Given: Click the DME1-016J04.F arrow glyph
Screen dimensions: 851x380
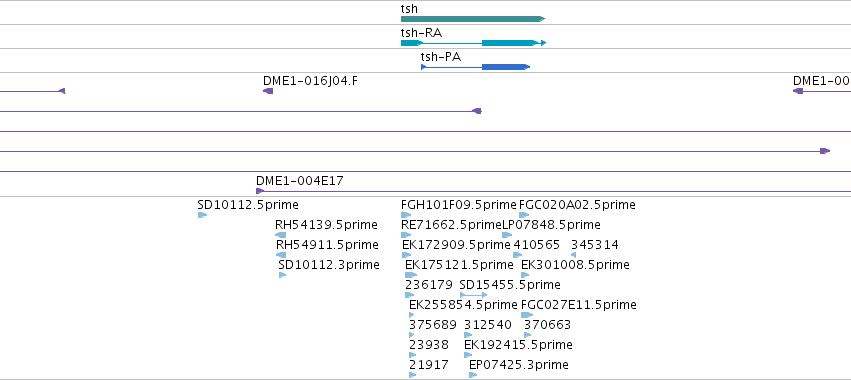Looking at the screenshot, I should pyautogui.click(x=268, y=91).
